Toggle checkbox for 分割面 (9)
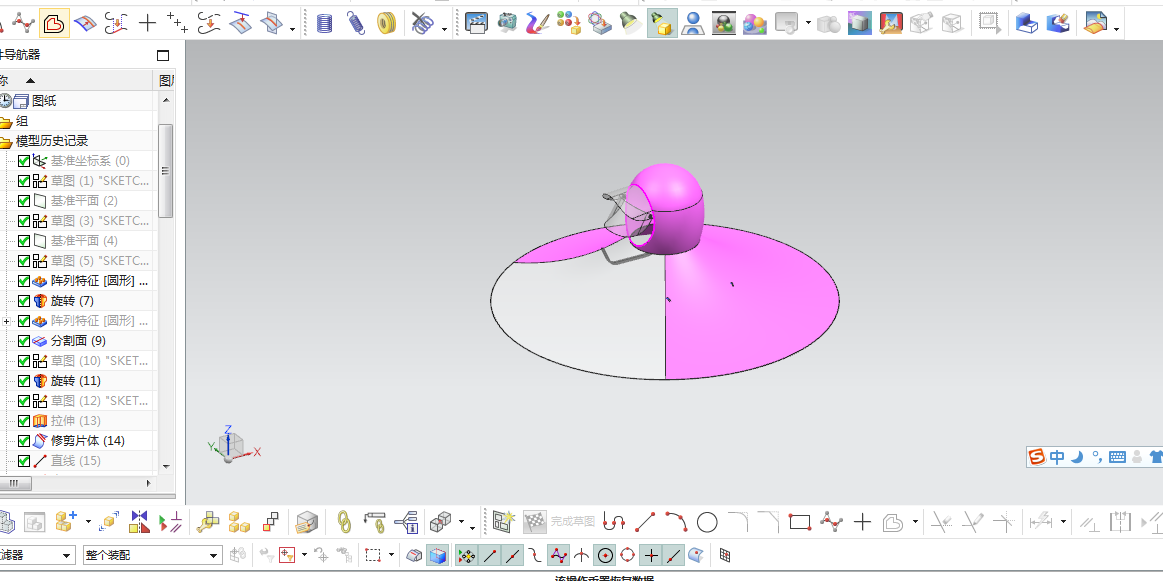This screenshot has height=581, width=1163. click(x=24, y=341)
